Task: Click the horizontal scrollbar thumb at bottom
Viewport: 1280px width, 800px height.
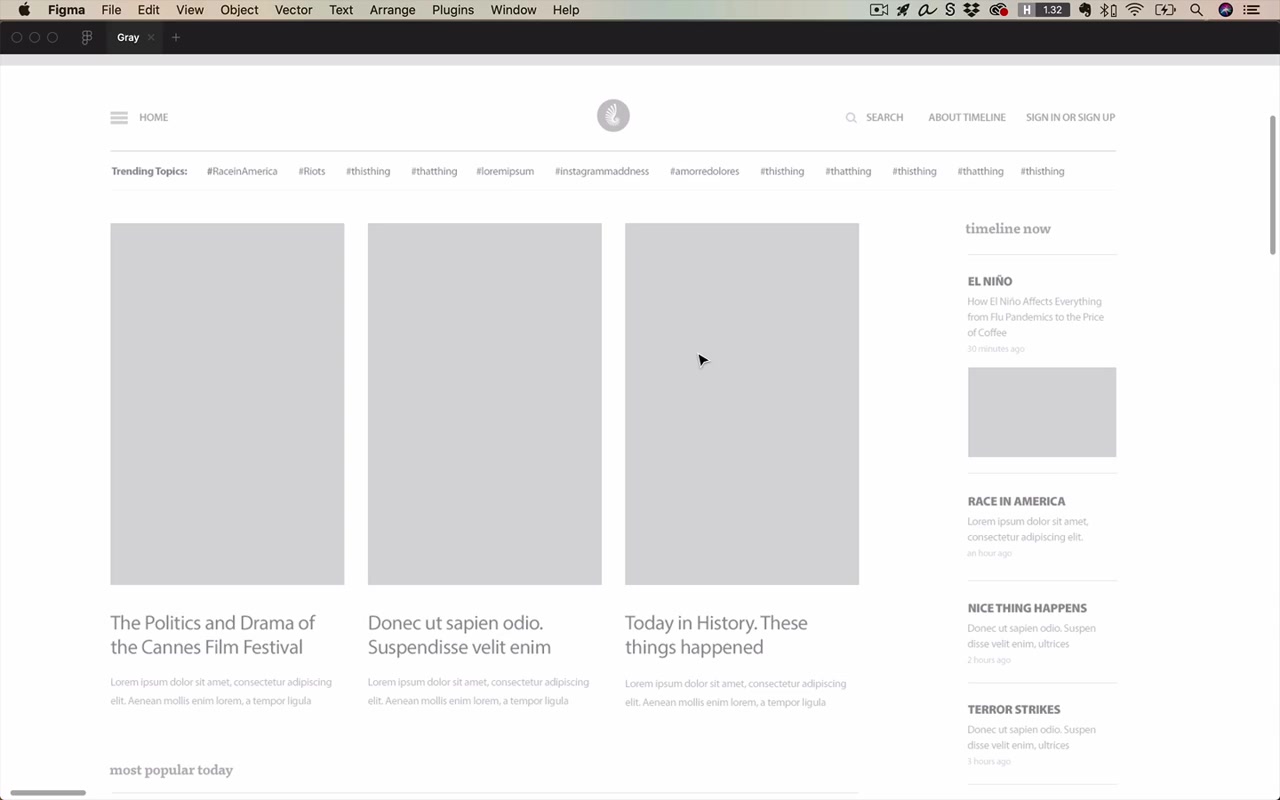Action: click(48, 793)
